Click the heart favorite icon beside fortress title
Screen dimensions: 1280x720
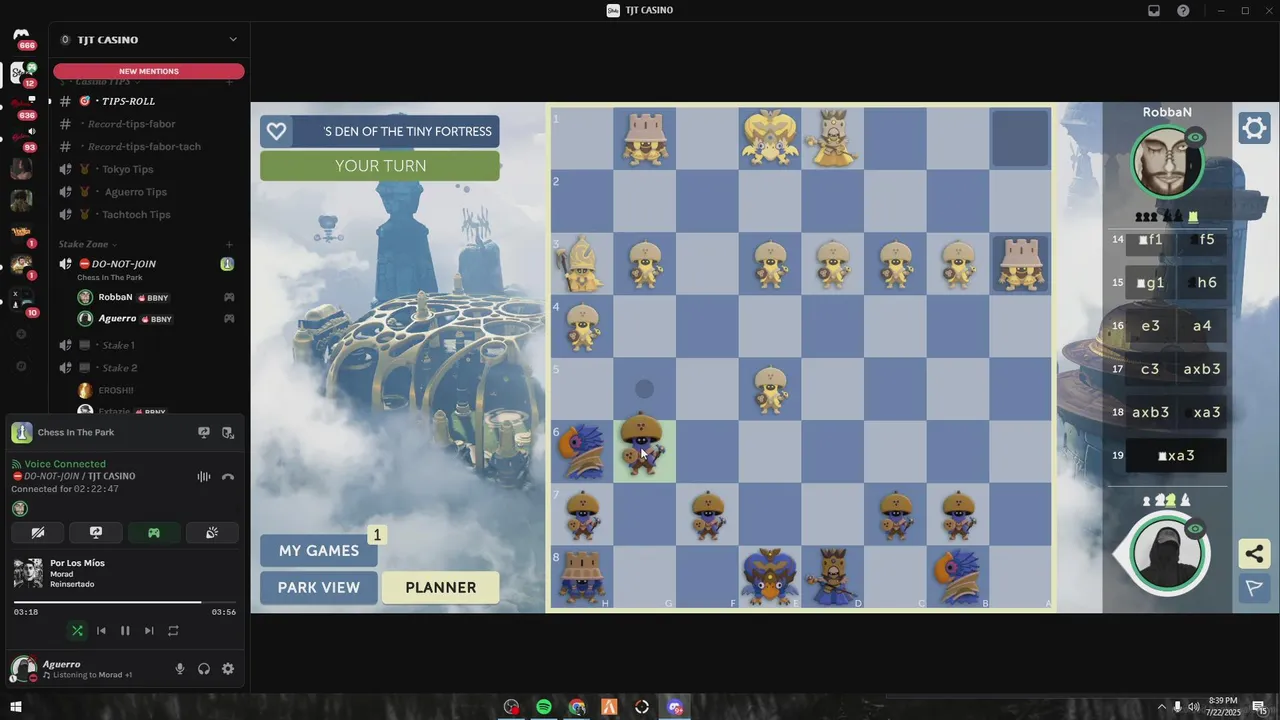click(277, 131)
